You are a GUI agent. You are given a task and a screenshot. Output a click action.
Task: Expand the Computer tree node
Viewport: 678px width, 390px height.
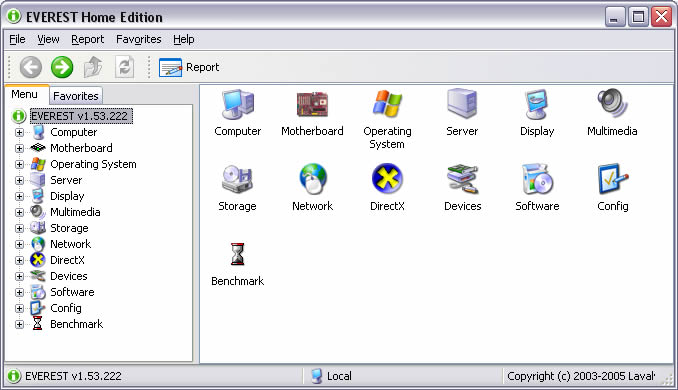(19, 132)
